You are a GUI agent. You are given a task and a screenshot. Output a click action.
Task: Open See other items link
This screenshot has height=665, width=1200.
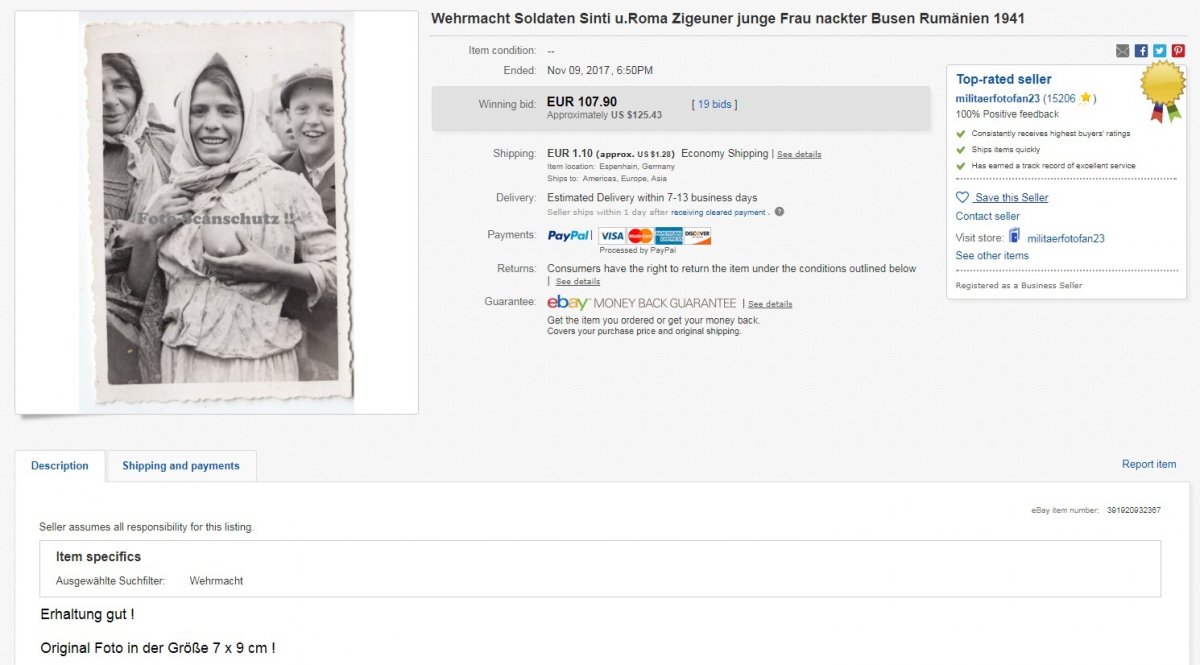992,256
